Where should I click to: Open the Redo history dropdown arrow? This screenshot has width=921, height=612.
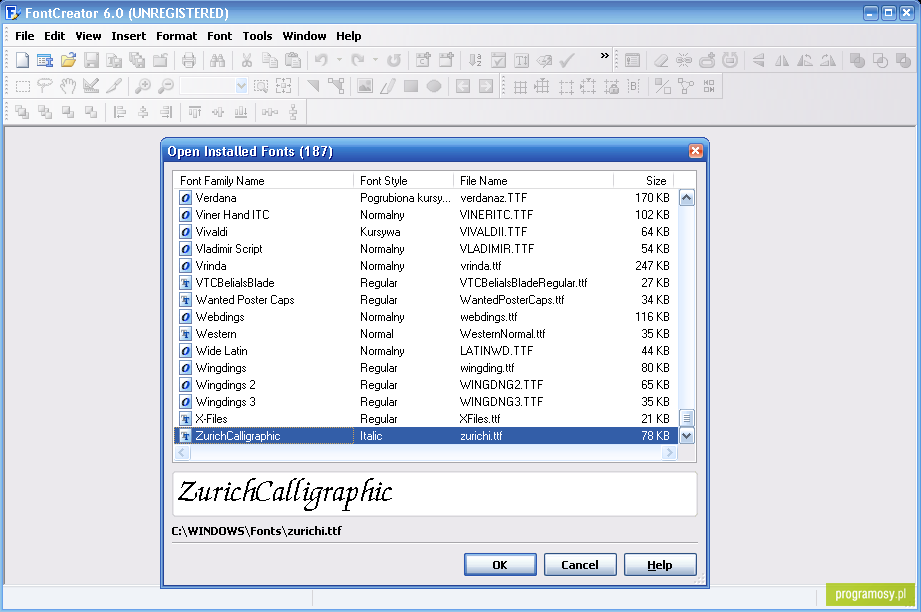pyautogui.click(x=375, y=60)
